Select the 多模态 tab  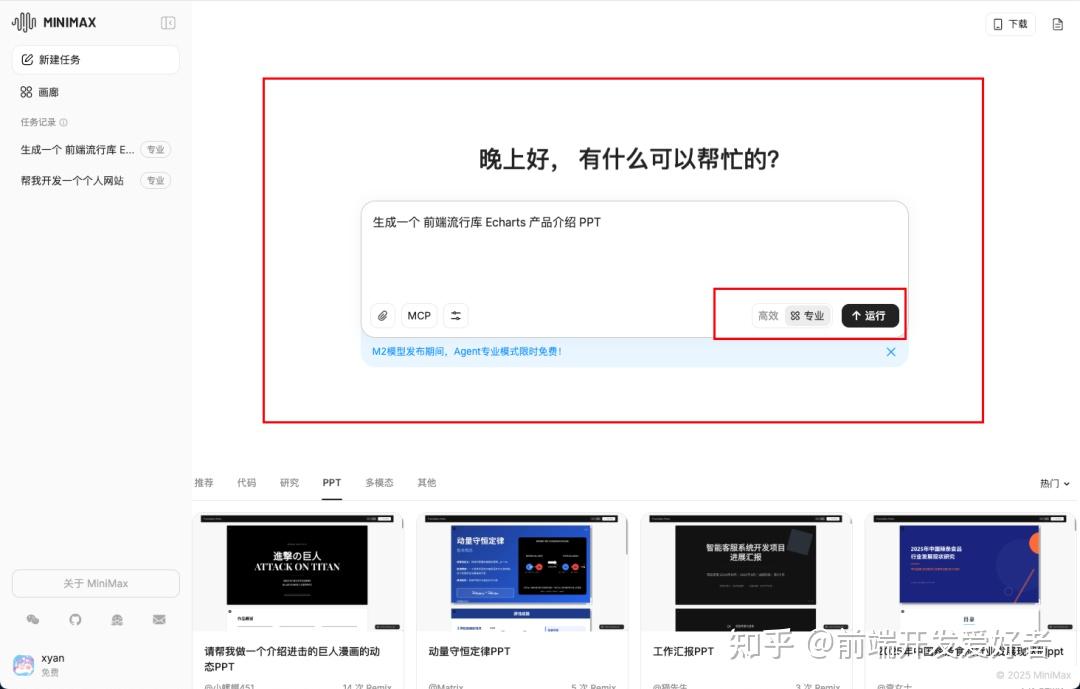379,483
